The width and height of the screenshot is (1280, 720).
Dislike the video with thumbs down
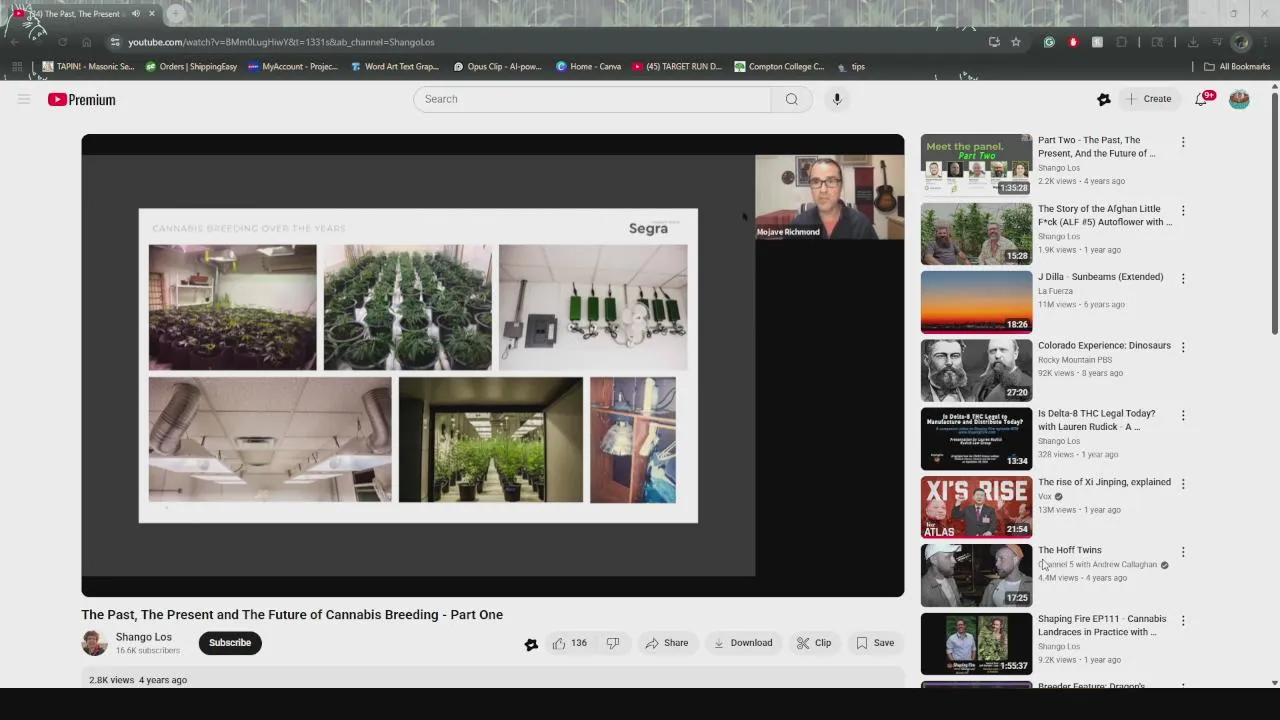613,643
